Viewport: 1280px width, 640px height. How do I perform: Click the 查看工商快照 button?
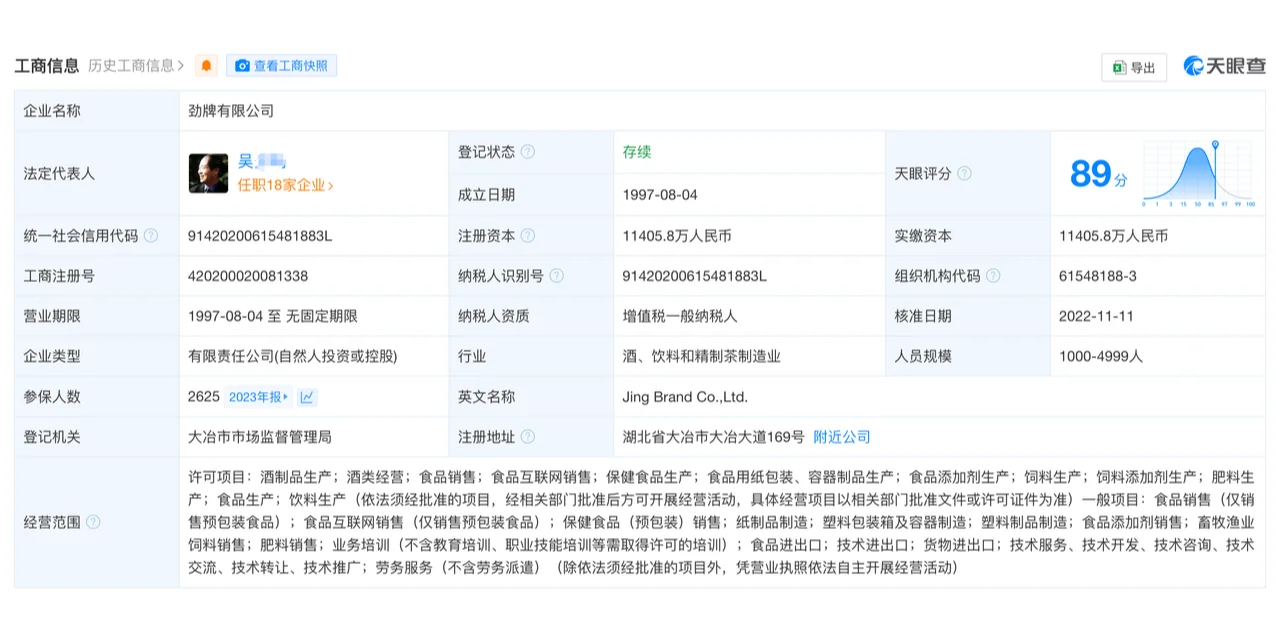281,65
